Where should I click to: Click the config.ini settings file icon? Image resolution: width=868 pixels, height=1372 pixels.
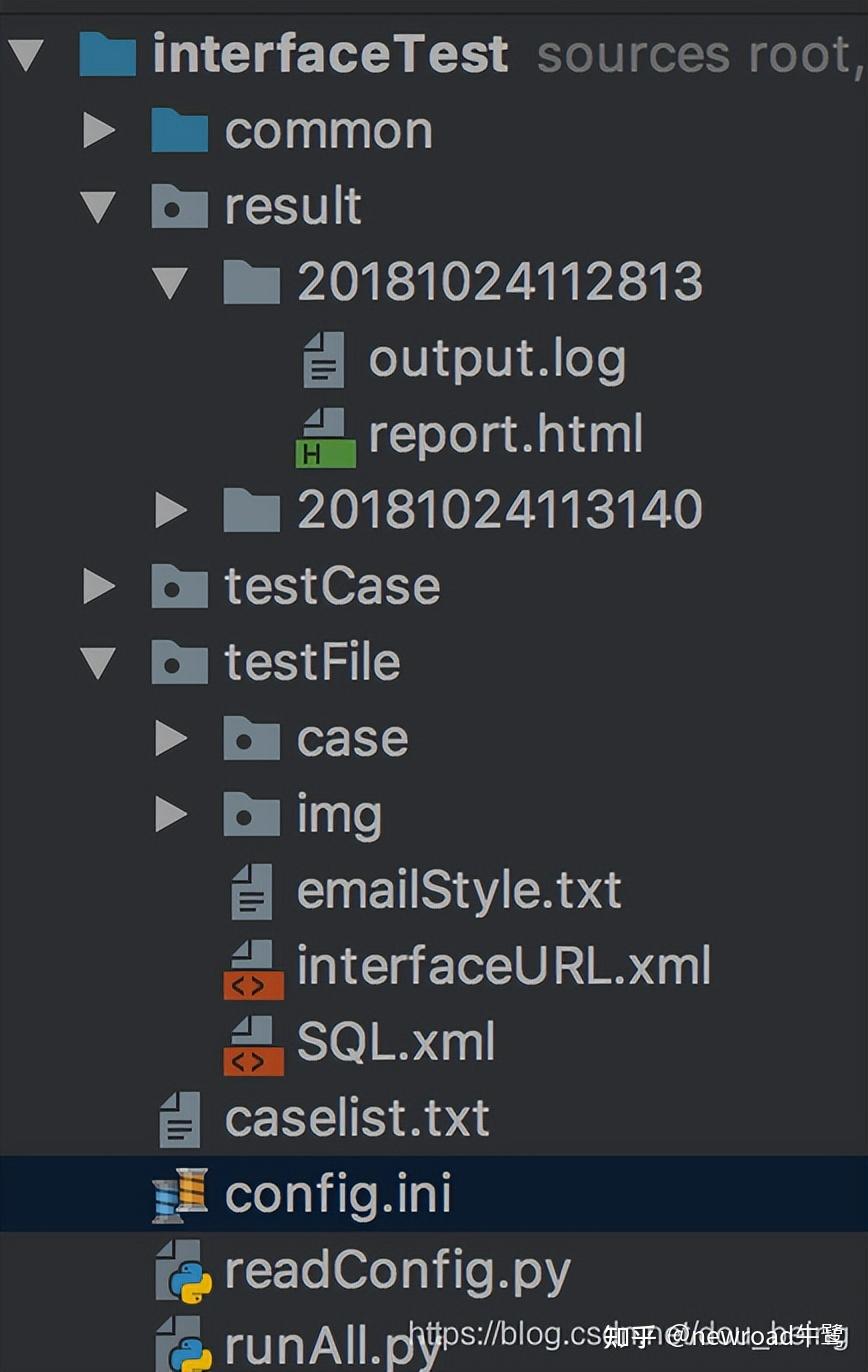[180, 1195]
